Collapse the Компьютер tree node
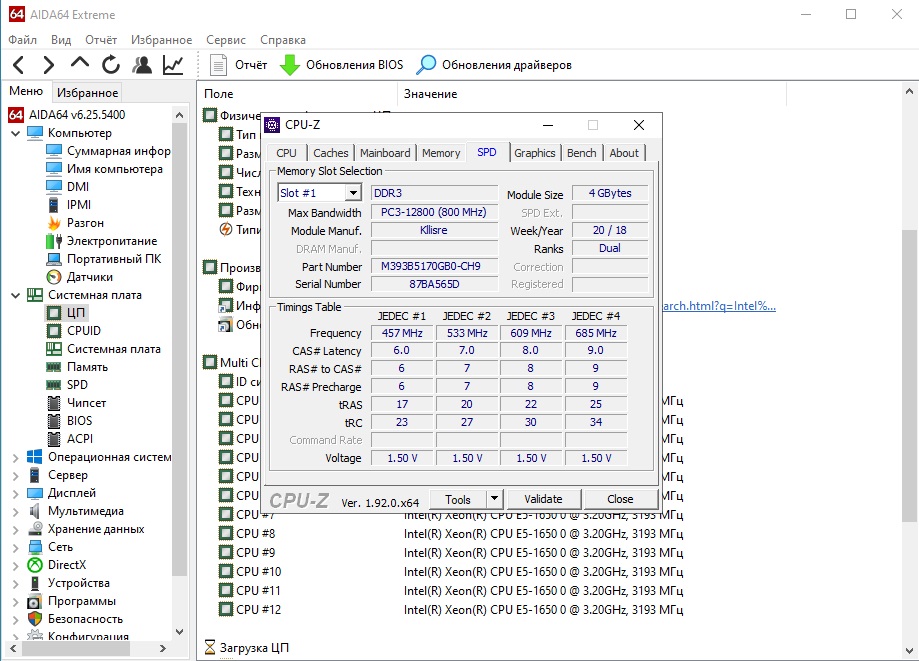This screenshot has height=661, width=919. 15,133
